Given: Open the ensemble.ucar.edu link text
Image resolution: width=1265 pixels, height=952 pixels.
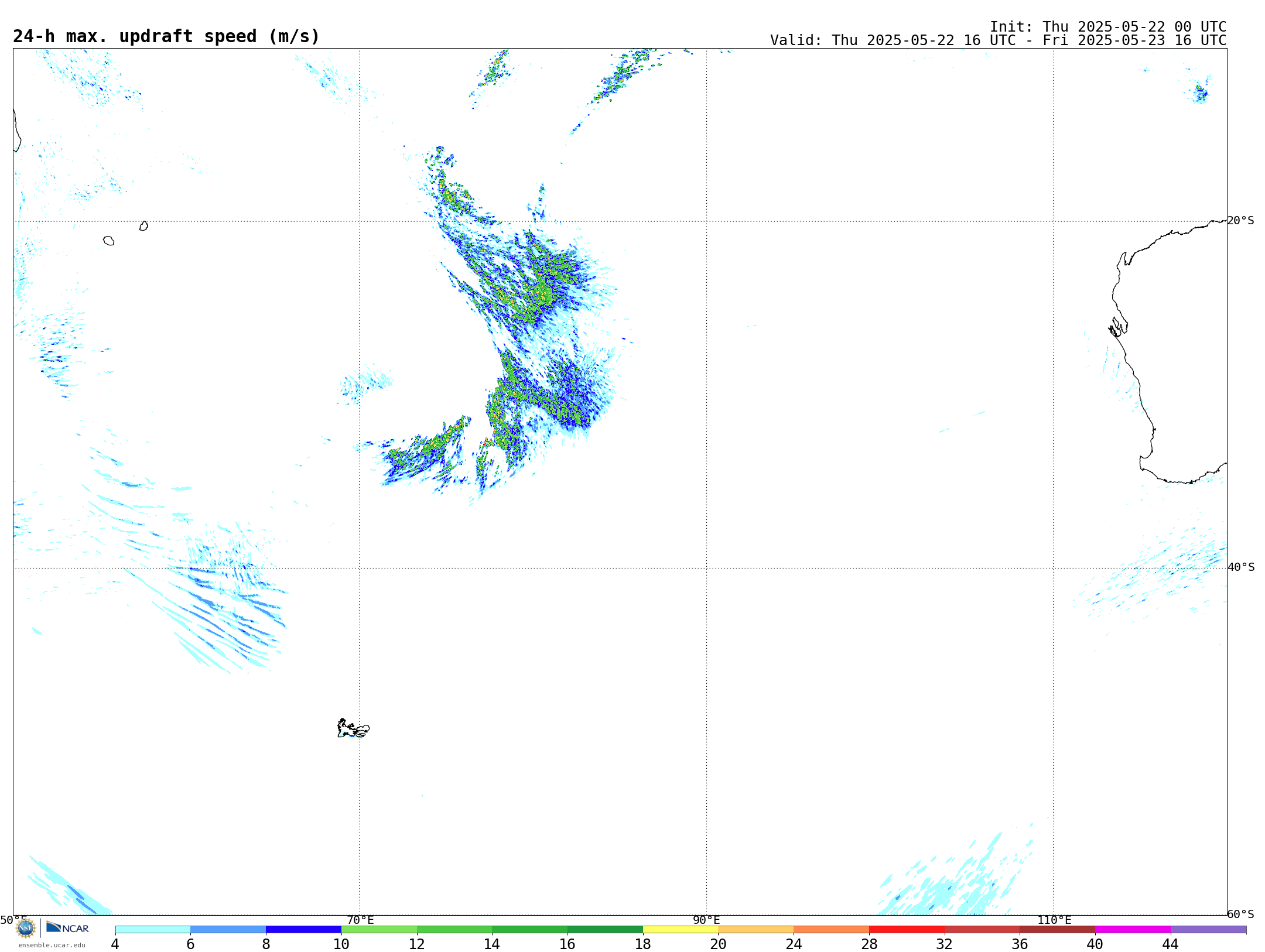Looking at the screenshot, I should pyautogui.click(x=52, y=945).
